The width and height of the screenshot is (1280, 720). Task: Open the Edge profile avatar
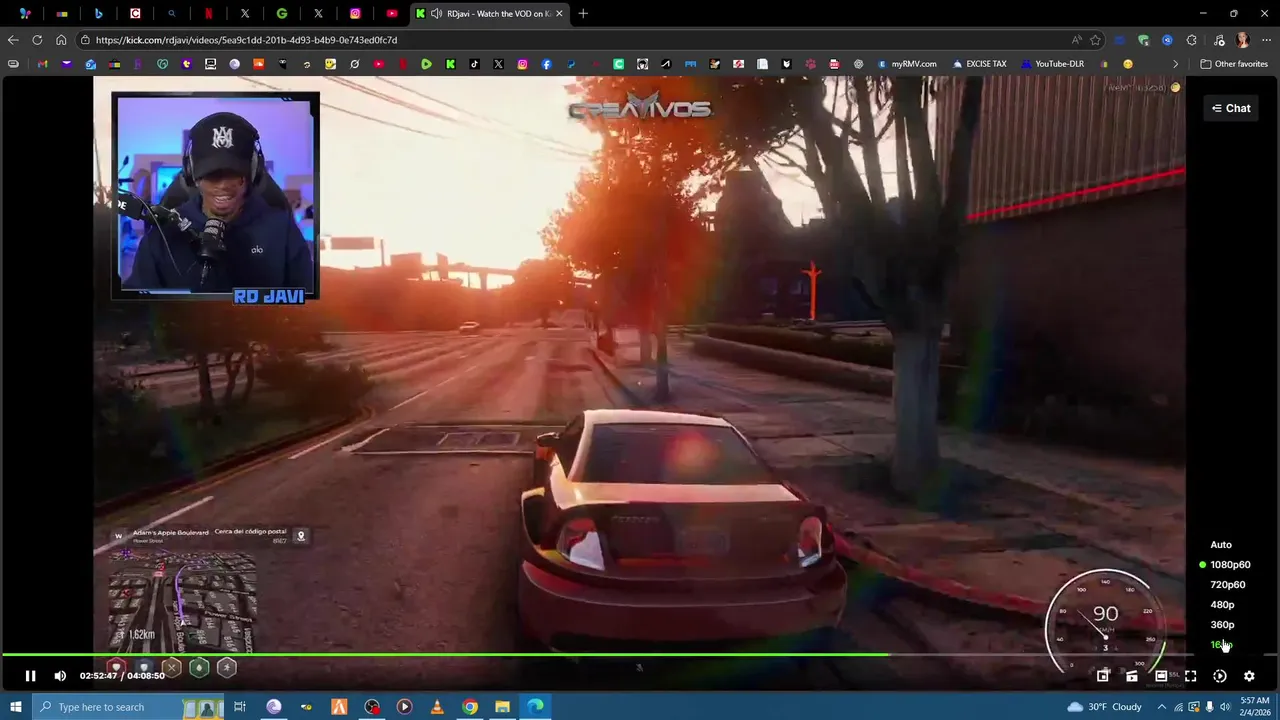(1243, 40)
